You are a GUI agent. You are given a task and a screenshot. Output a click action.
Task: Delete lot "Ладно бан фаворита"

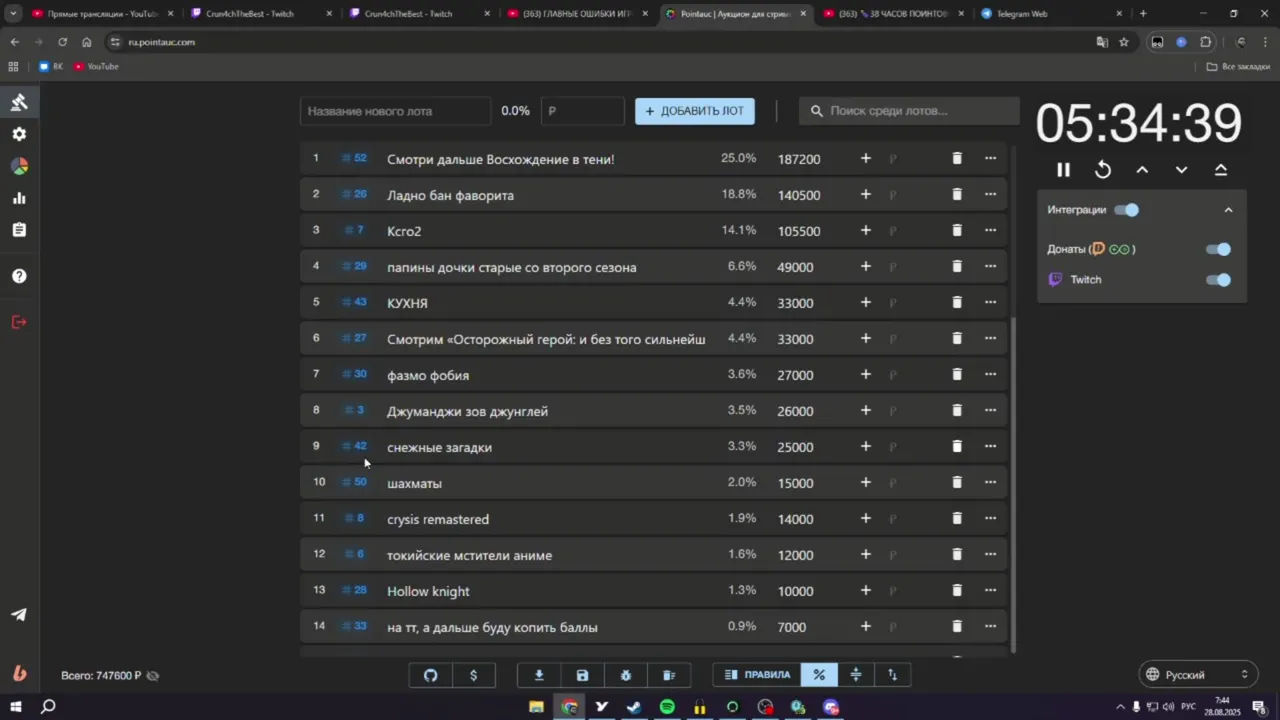[x=957, y=194]
